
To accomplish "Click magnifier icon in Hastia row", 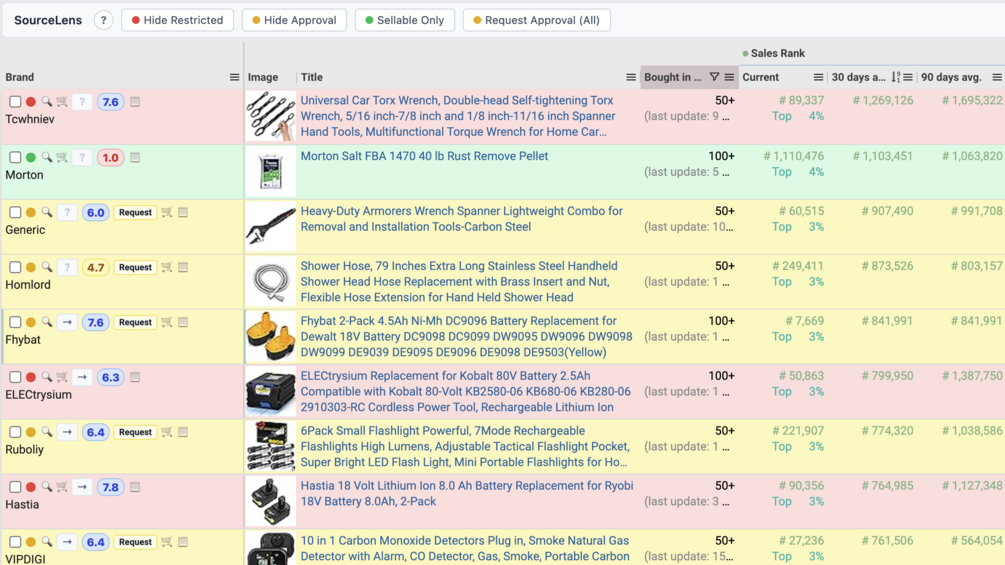I will click(x=47, y=487).
